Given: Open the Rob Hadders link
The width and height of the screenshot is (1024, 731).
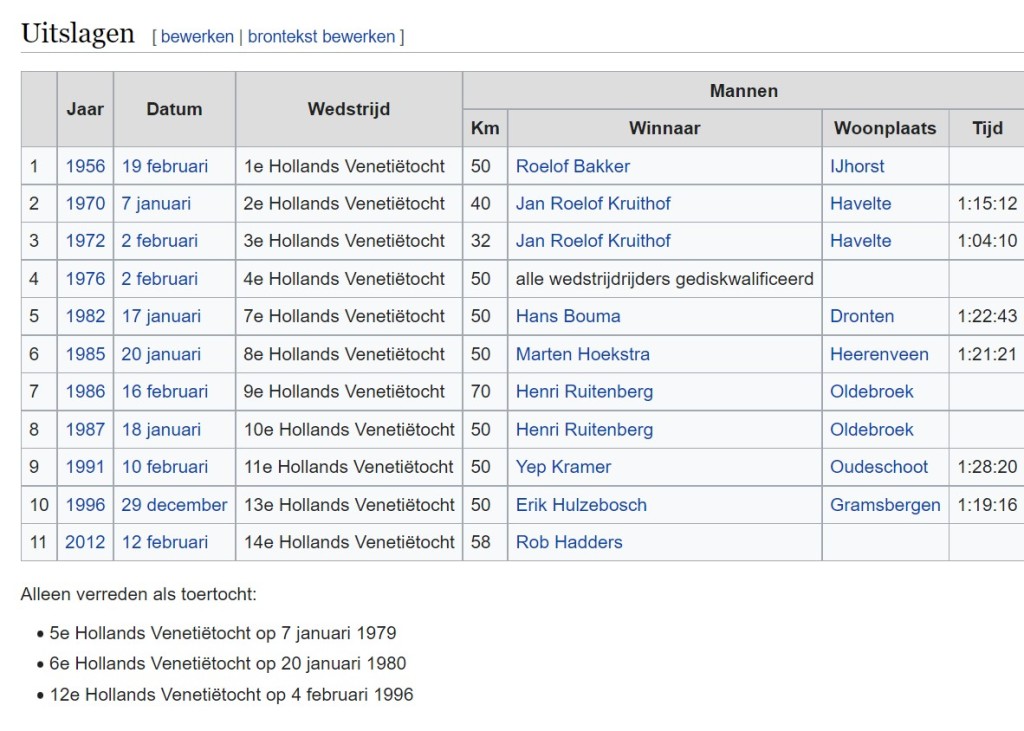Looking at the screenshot, I should [569, 542].
